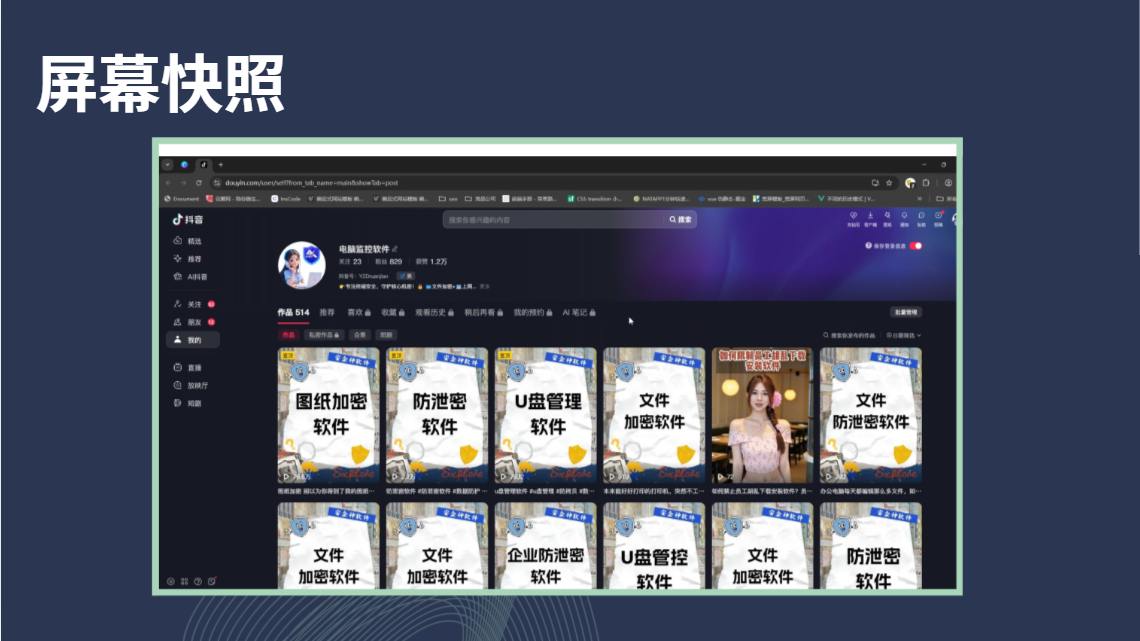Switch to the 观看历史 tab

pos(435,313)
